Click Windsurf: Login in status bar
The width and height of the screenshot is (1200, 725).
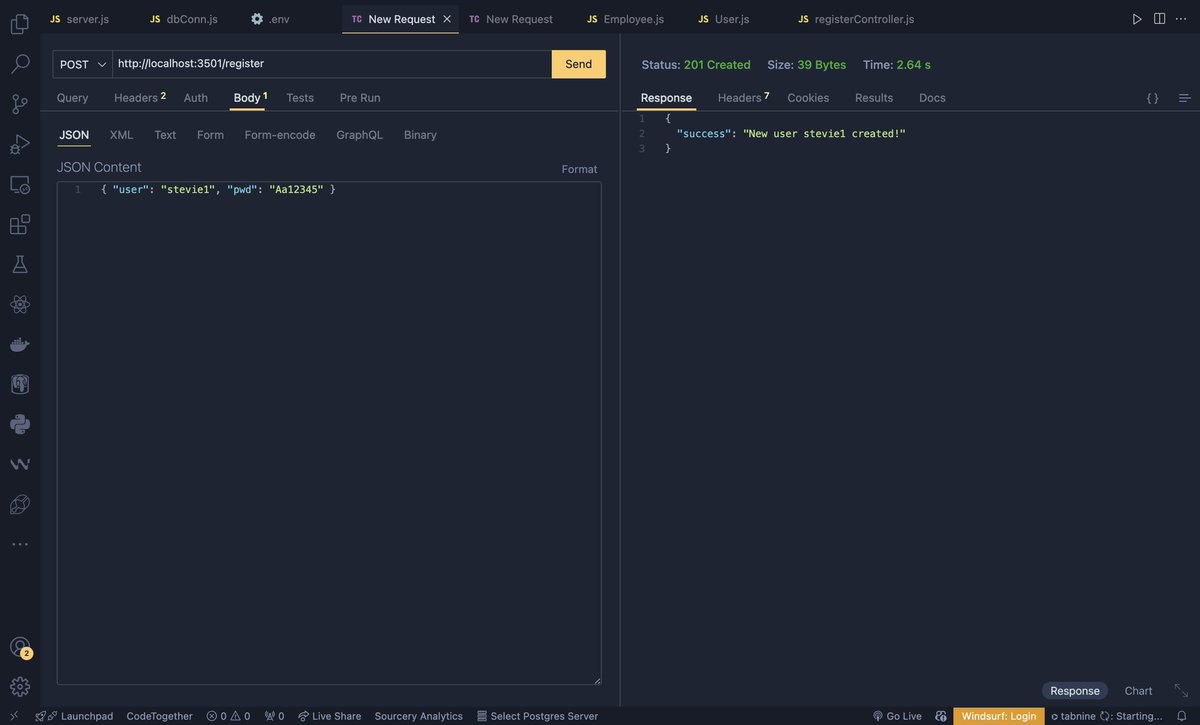[999, 716]
